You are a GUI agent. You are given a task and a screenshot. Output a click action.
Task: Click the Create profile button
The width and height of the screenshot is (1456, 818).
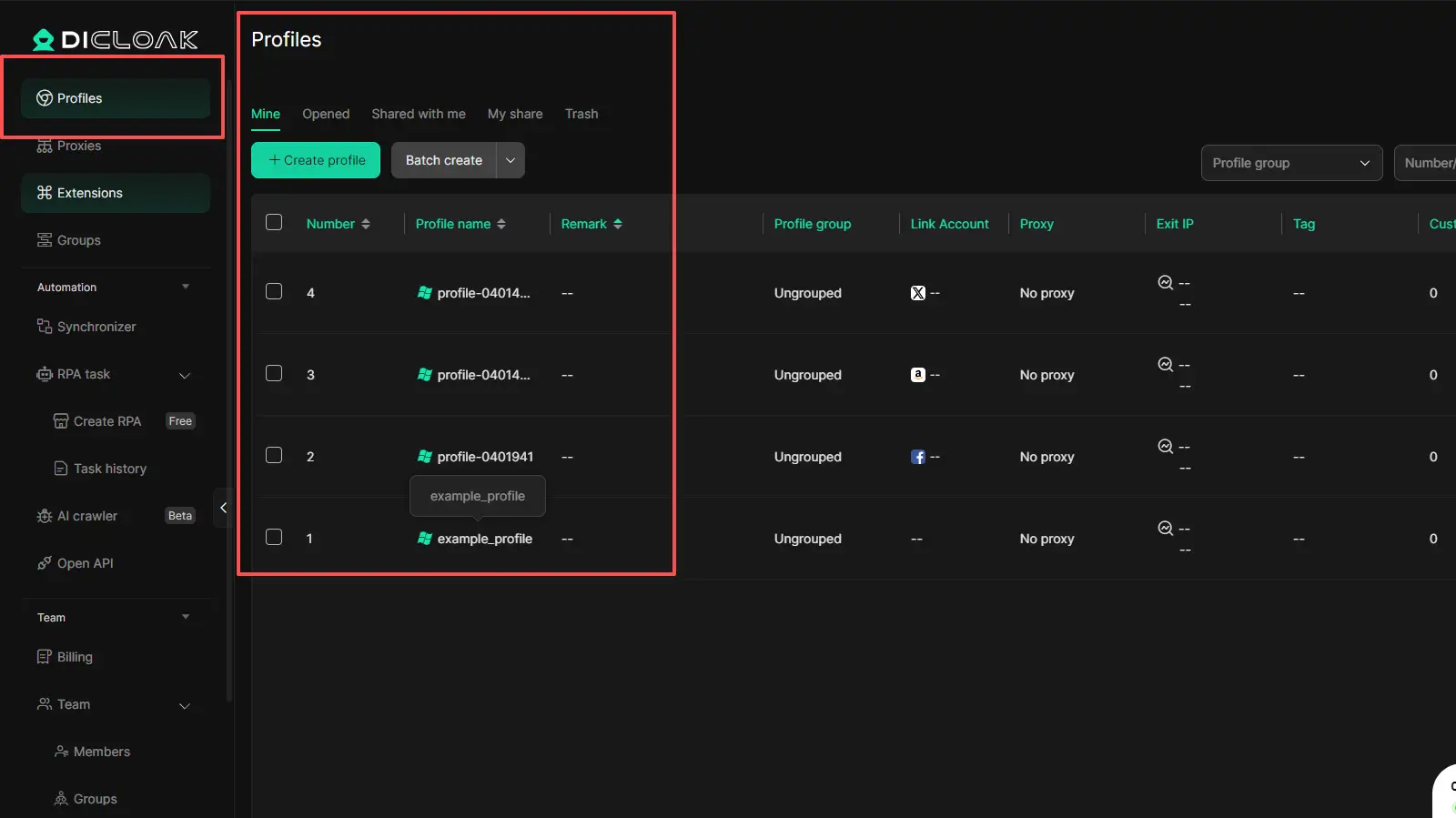316,160
